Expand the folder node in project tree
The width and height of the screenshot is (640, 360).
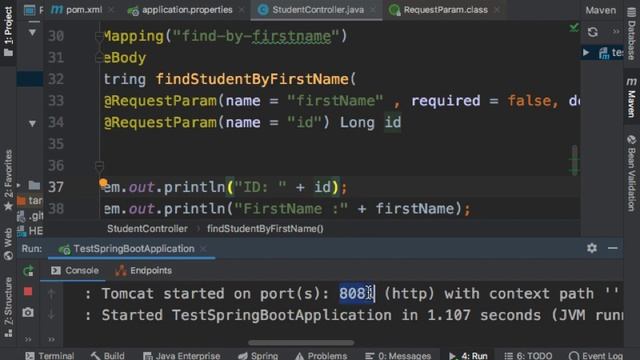(19, 186)
